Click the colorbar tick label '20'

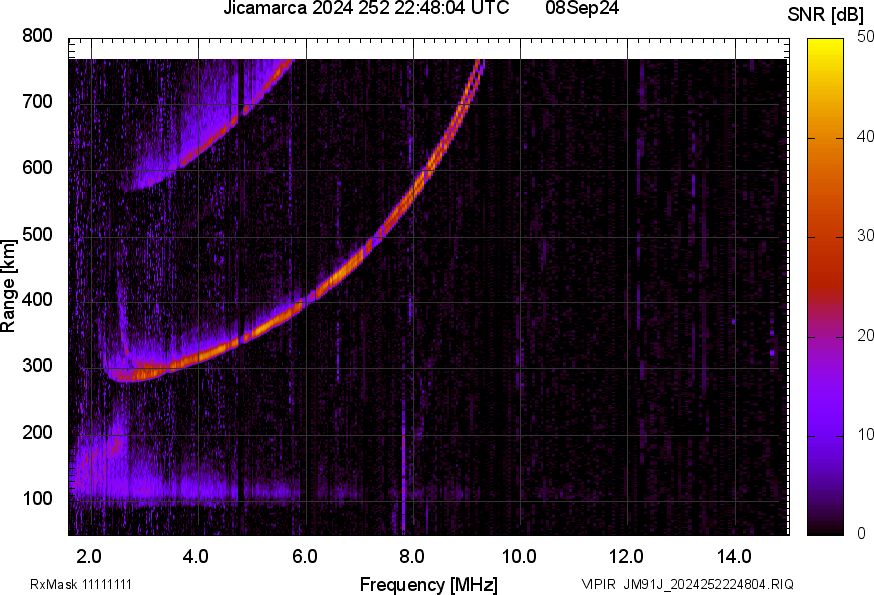(865, 335)
